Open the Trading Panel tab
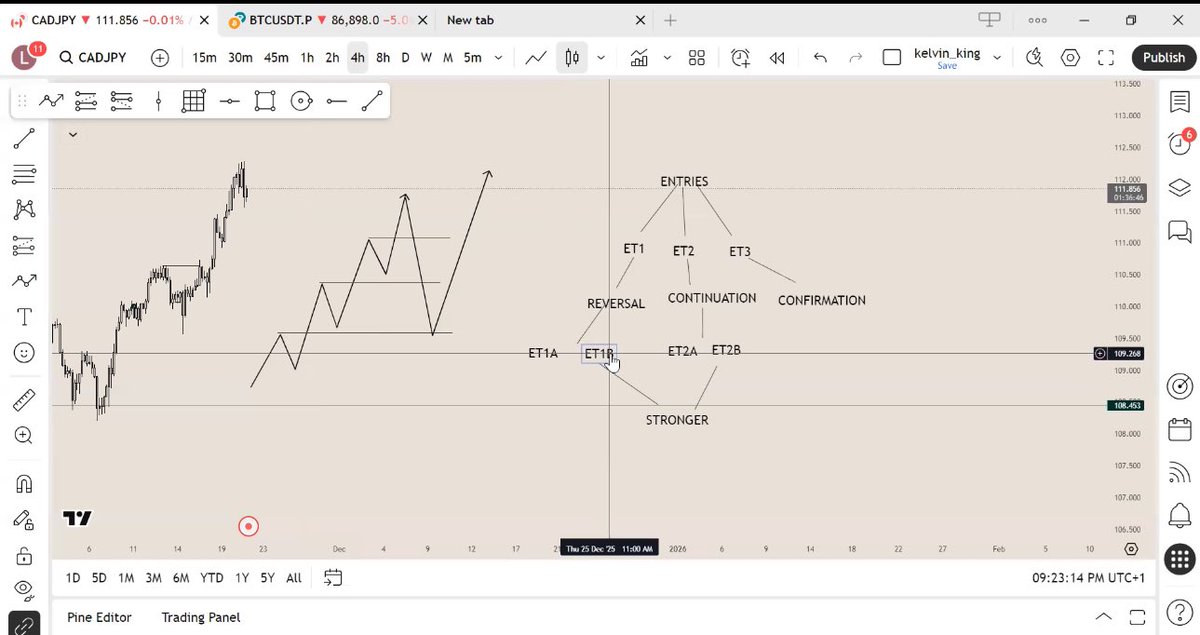This screenshot has height=635, width=1200. pos(201,617)
